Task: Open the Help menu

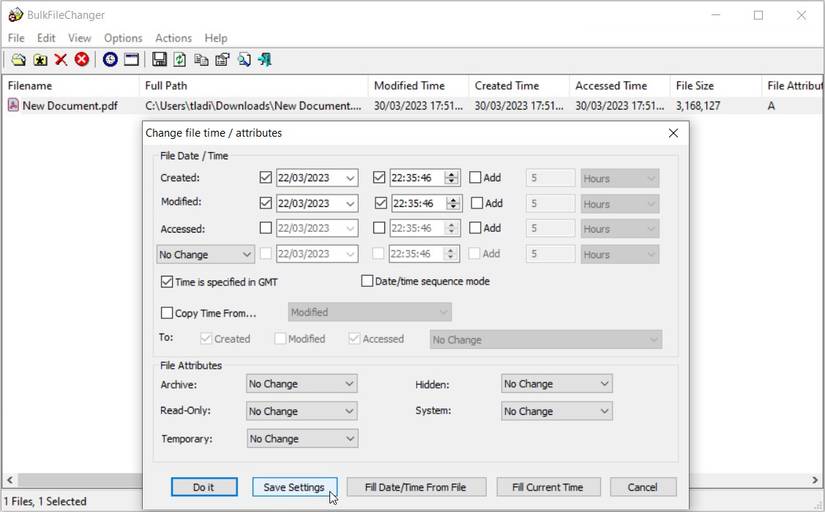Action: click(x=216, y=38)
